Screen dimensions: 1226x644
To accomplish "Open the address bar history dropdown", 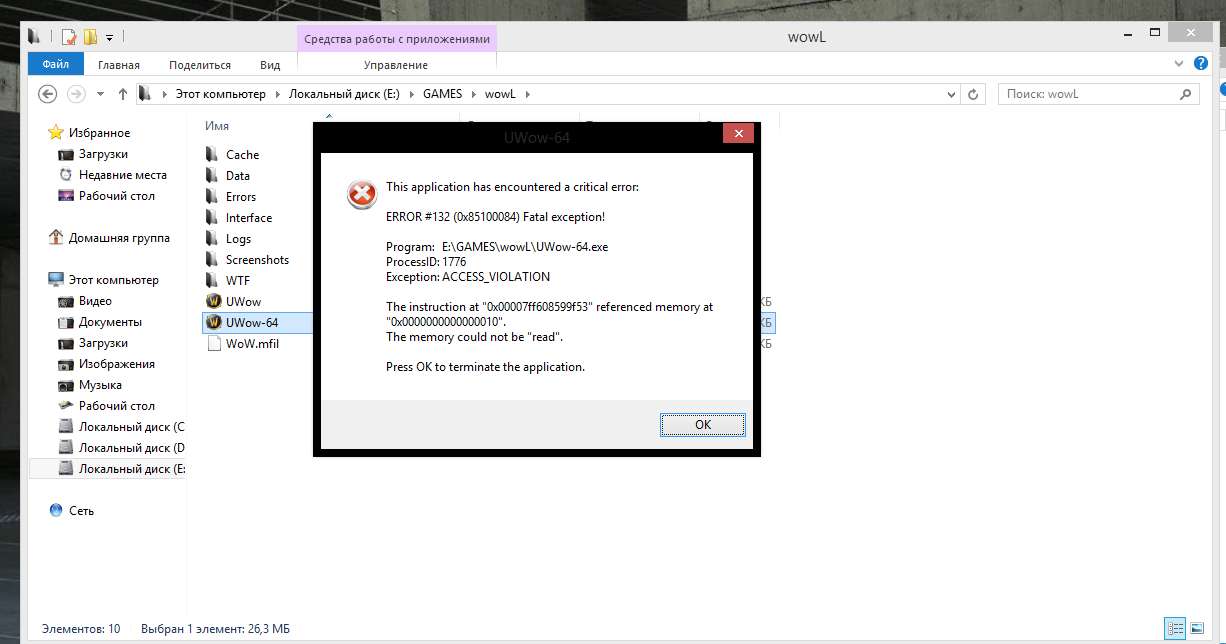I will tap(951, 94).
